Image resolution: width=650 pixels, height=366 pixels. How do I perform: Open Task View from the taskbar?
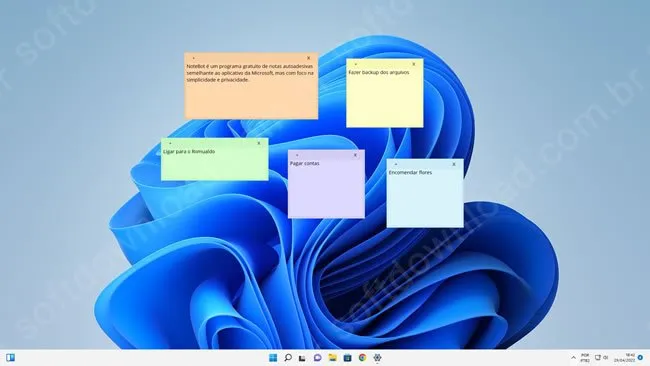[302, 358]
